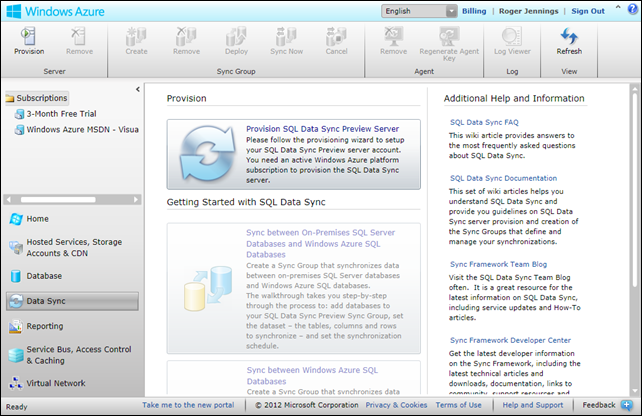Click the Provision server icon

pos(29,36)
